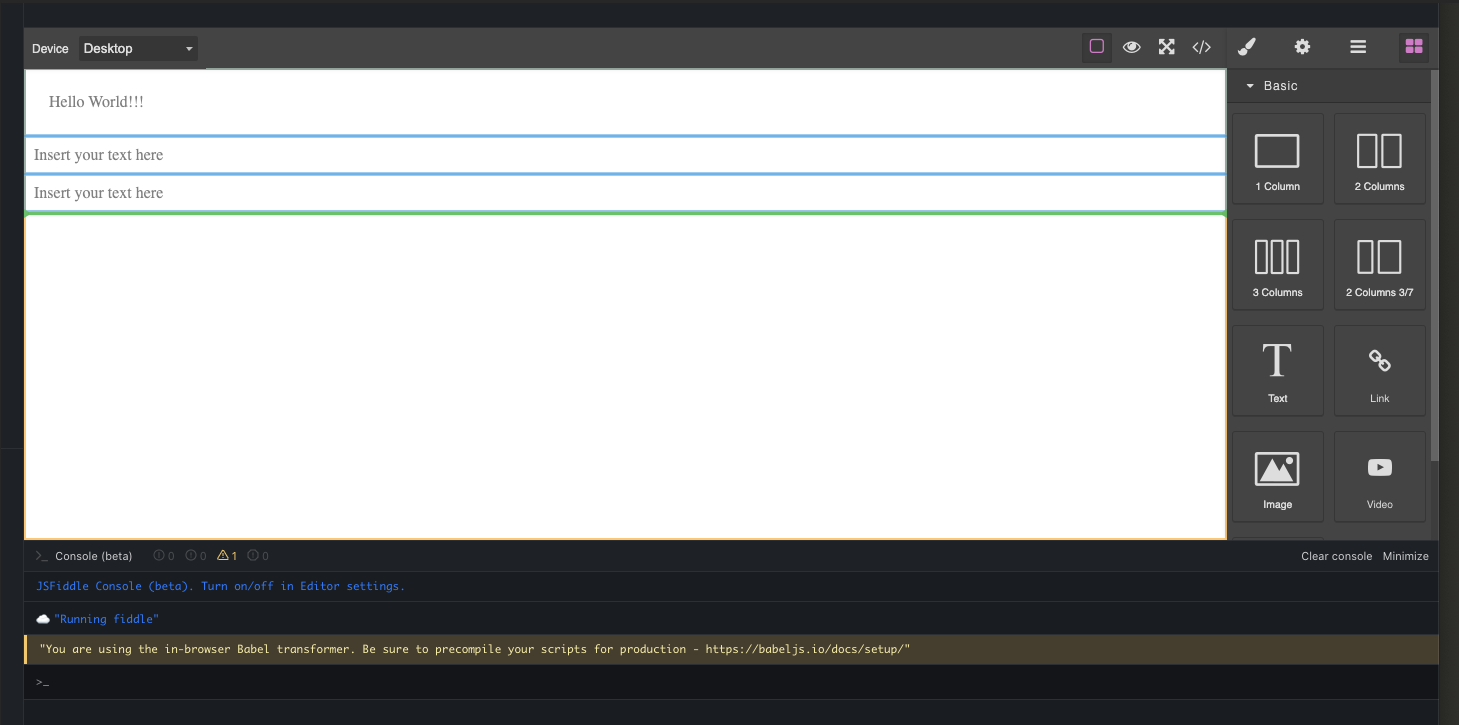Collapse the Basic blocks category
The image size is (1459, 725).
click(x=1250, y=85)
